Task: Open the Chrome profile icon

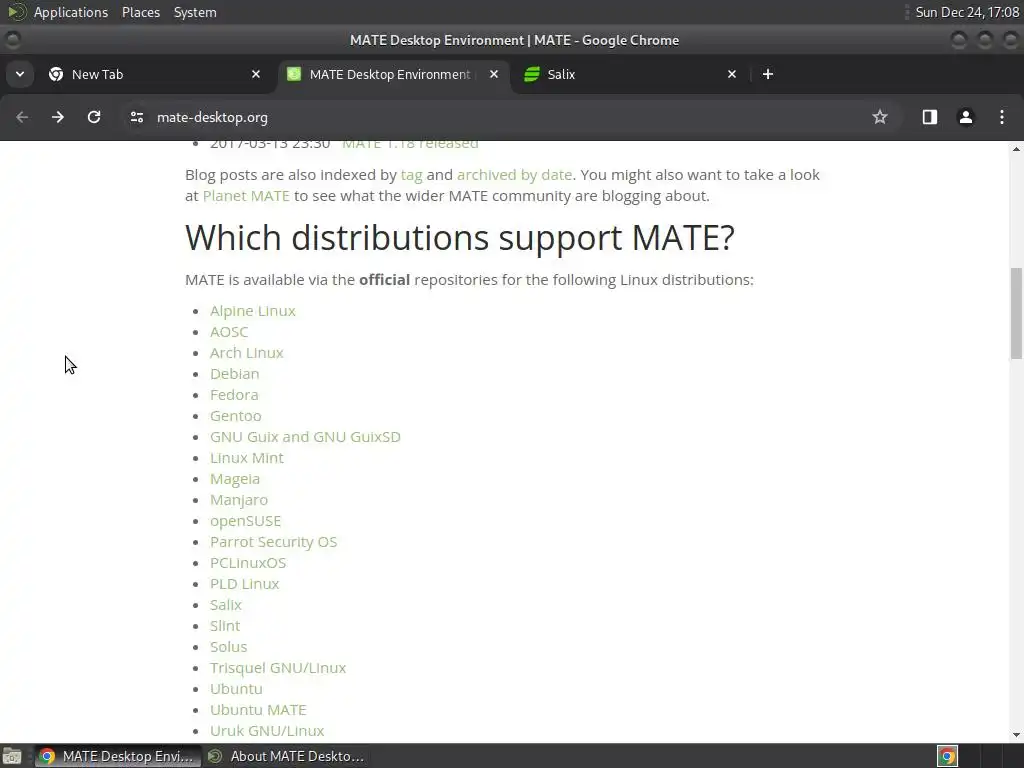Action: 965,117
